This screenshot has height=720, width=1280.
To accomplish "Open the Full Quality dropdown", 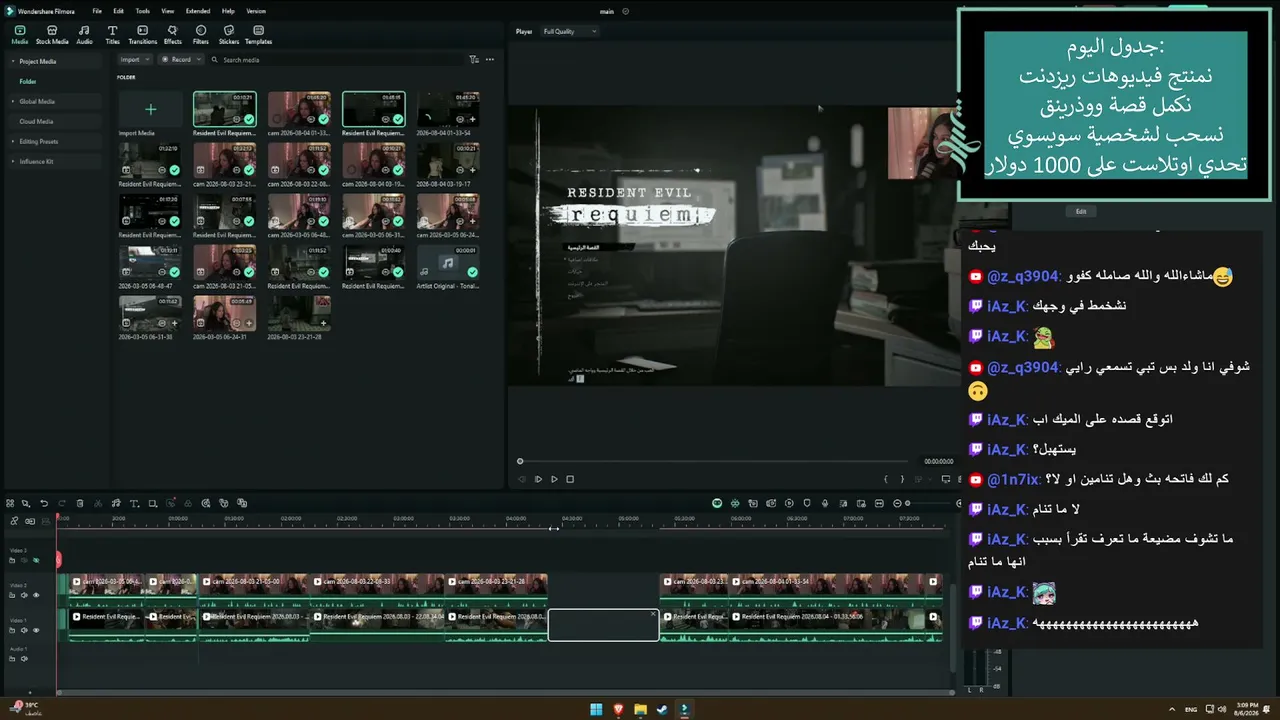I will (x=569, y=32).
